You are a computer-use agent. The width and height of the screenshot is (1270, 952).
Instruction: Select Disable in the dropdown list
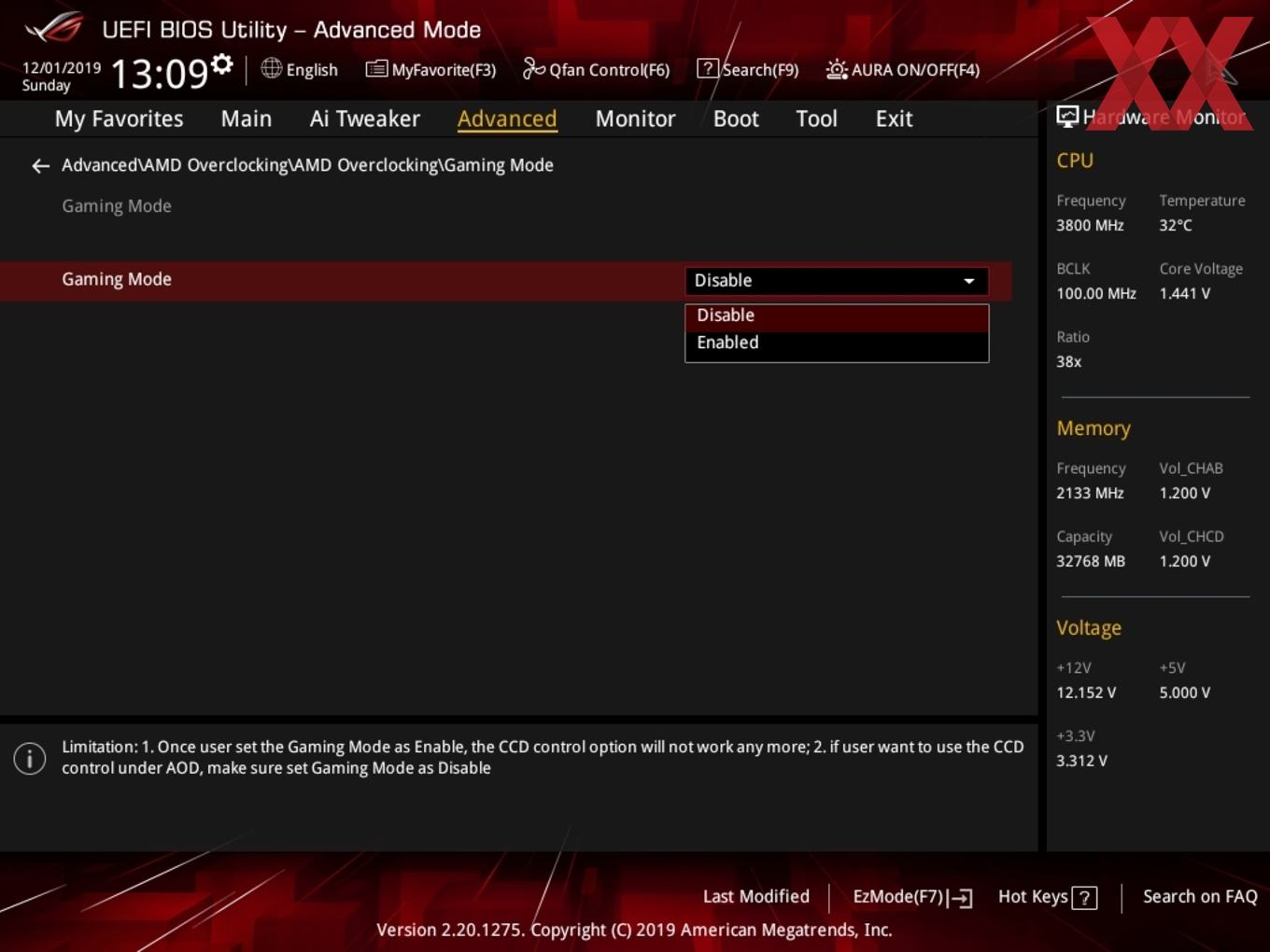837,315
